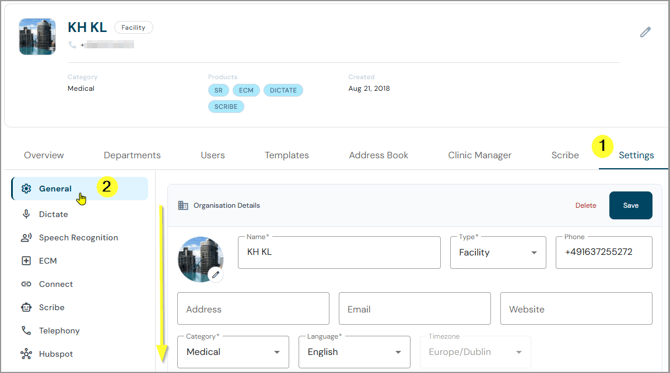Select the Settings tab
This screenshot has height=373, width=670.
pos(636,155)
